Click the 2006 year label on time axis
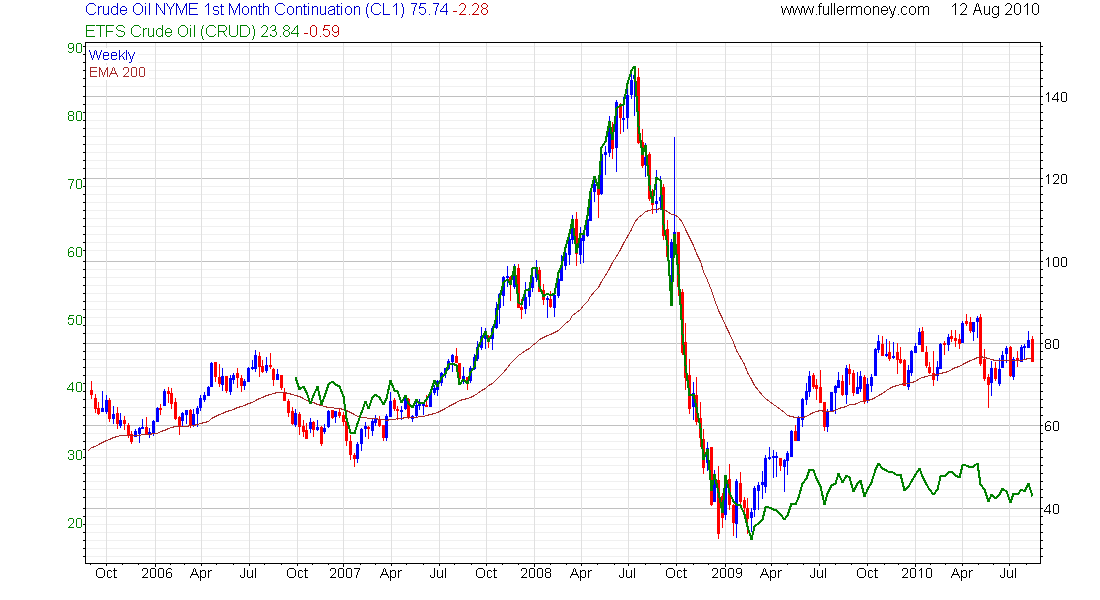 pos(156,573)
